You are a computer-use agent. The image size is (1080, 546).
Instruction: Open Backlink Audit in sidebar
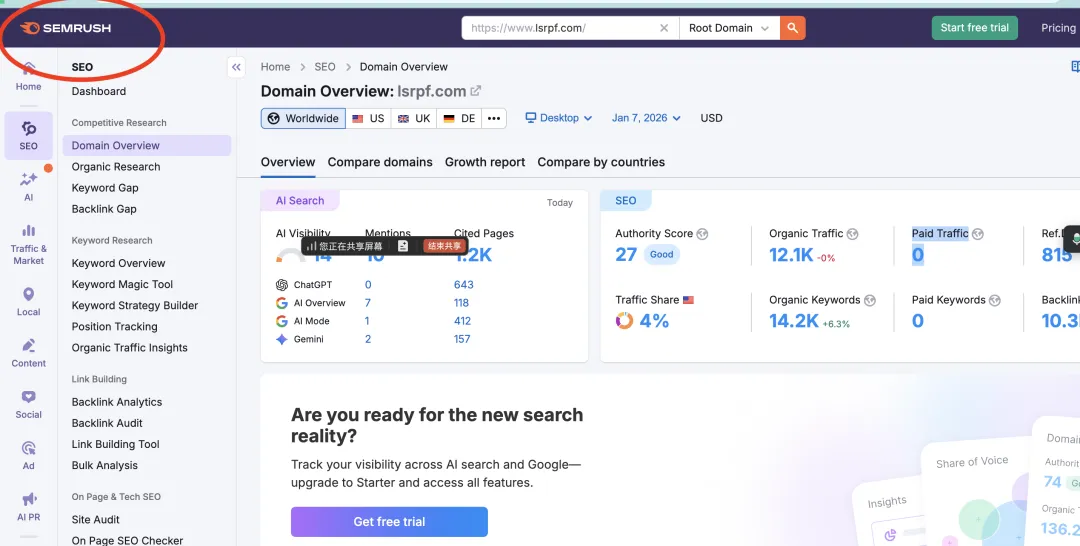tap(107, 423)
